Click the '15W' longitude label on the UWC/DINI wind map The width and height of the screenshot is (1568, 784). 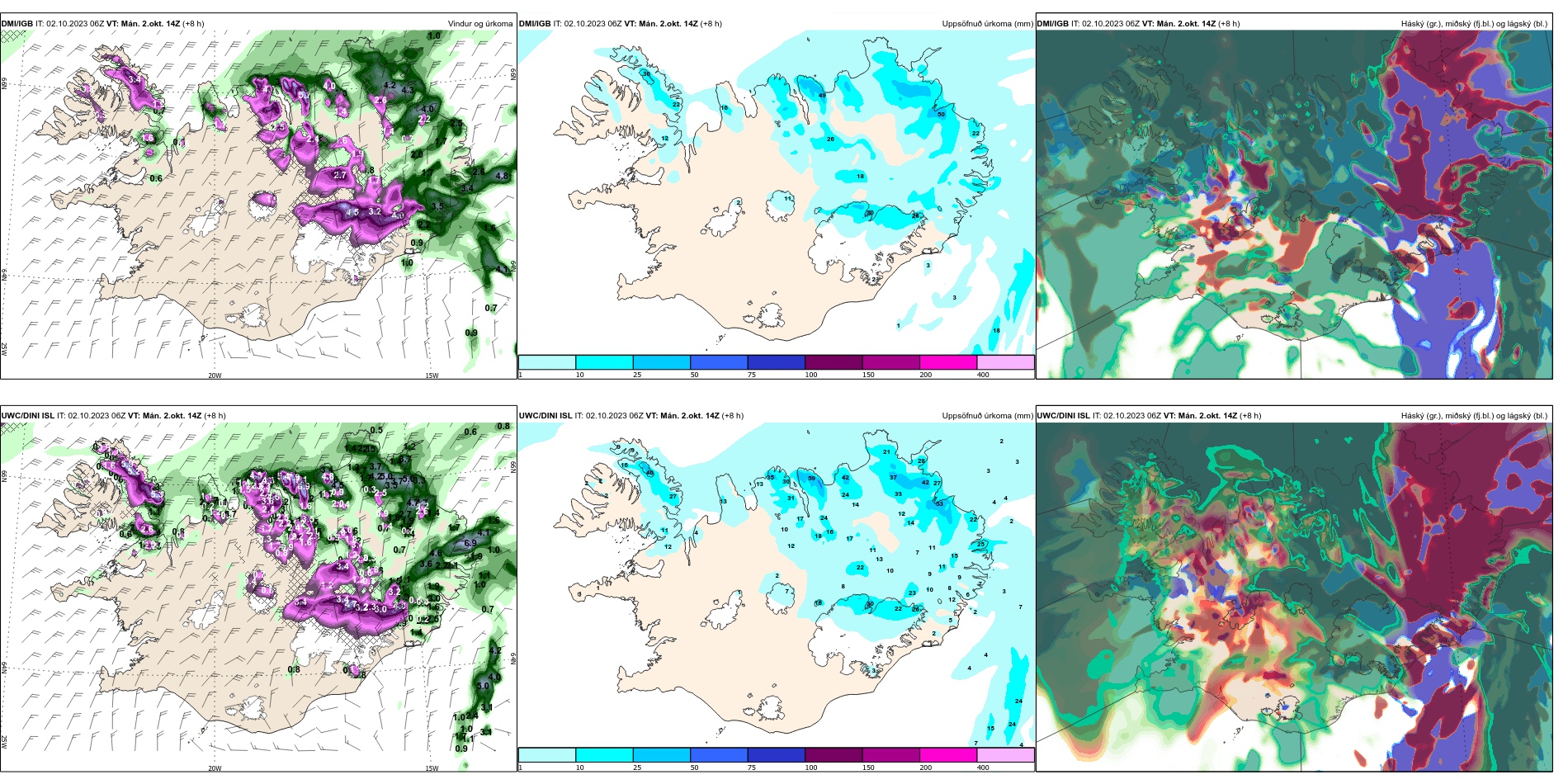point(432,768)
